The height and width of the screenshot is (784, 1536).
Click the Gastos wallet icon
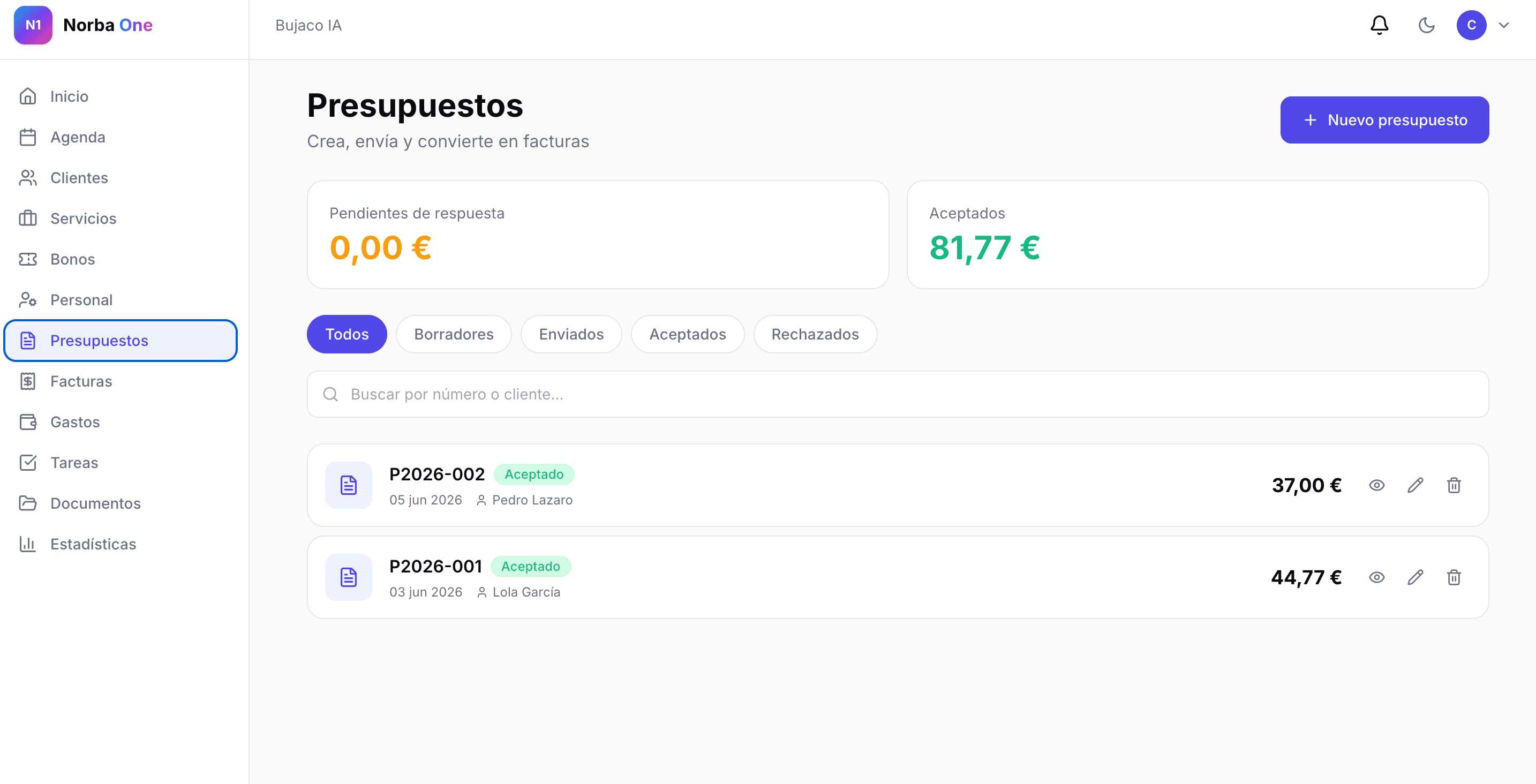pyautogui.click(x=27, y=421)
